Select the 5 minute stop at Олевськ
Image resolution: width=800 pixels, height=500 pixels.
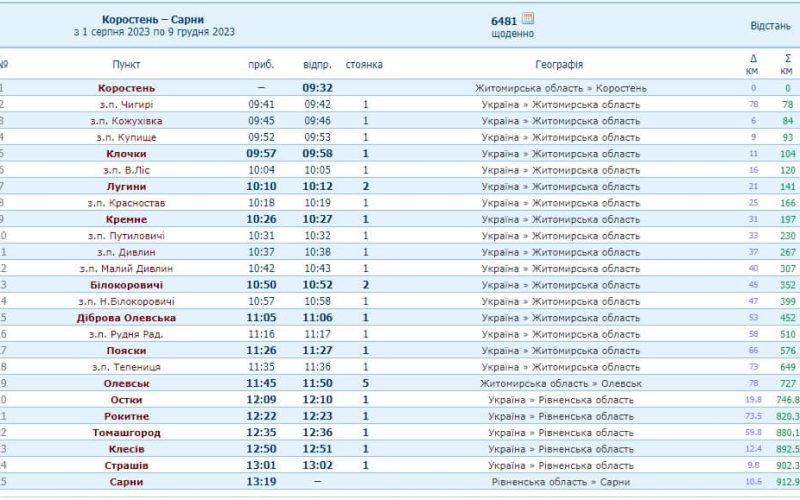(x=365, y=383)
